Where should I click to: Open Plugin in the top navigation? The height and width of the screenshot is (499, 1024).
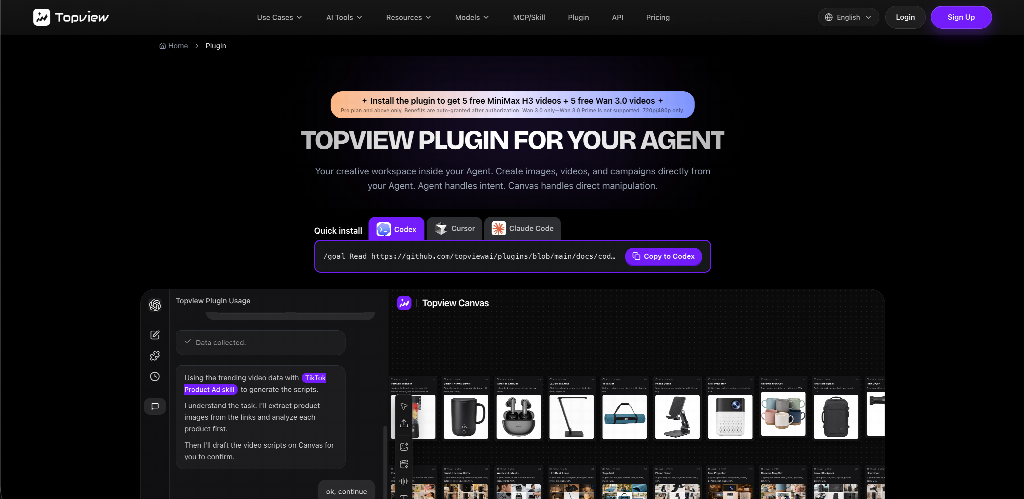click(579, 18)
